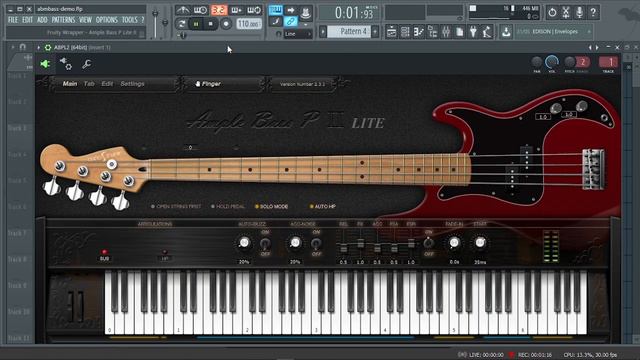Toggle the metronome icon
Image resolution: width=640 pixels, height=360 pixels.
tap(183, 10)
